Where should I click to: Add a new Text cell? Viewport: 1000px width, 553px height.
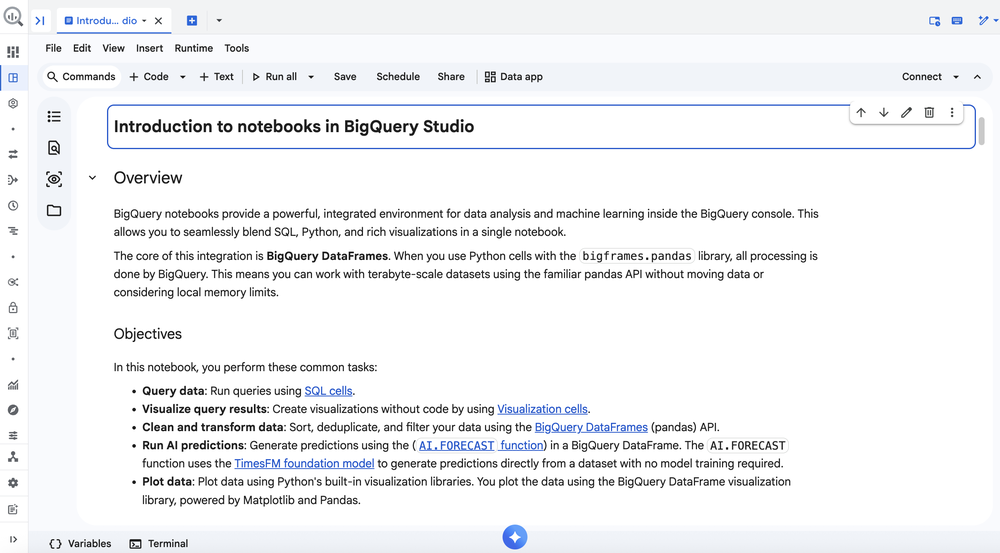[217, 77]
